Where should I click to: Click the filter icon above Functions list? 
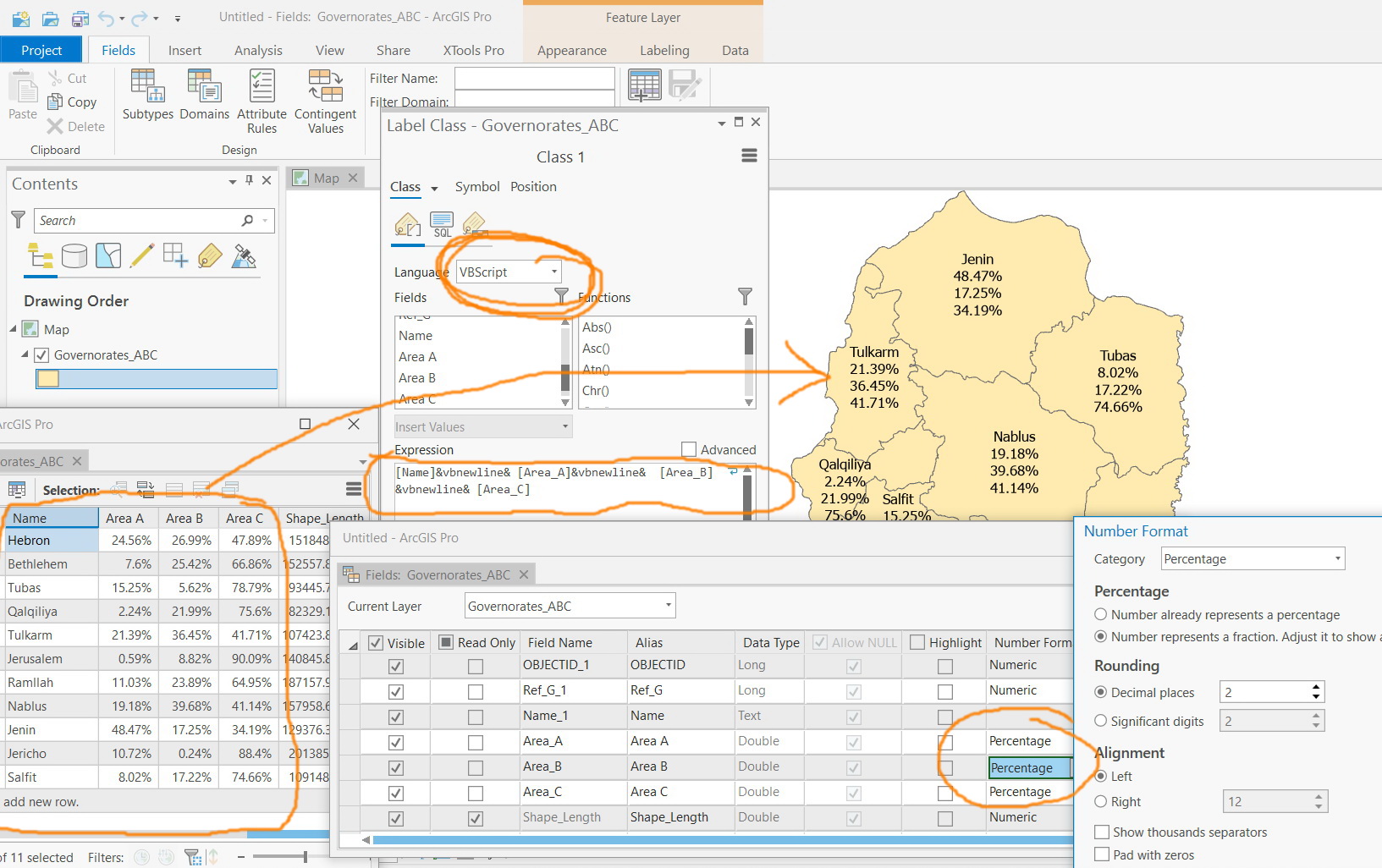point(745,296)
